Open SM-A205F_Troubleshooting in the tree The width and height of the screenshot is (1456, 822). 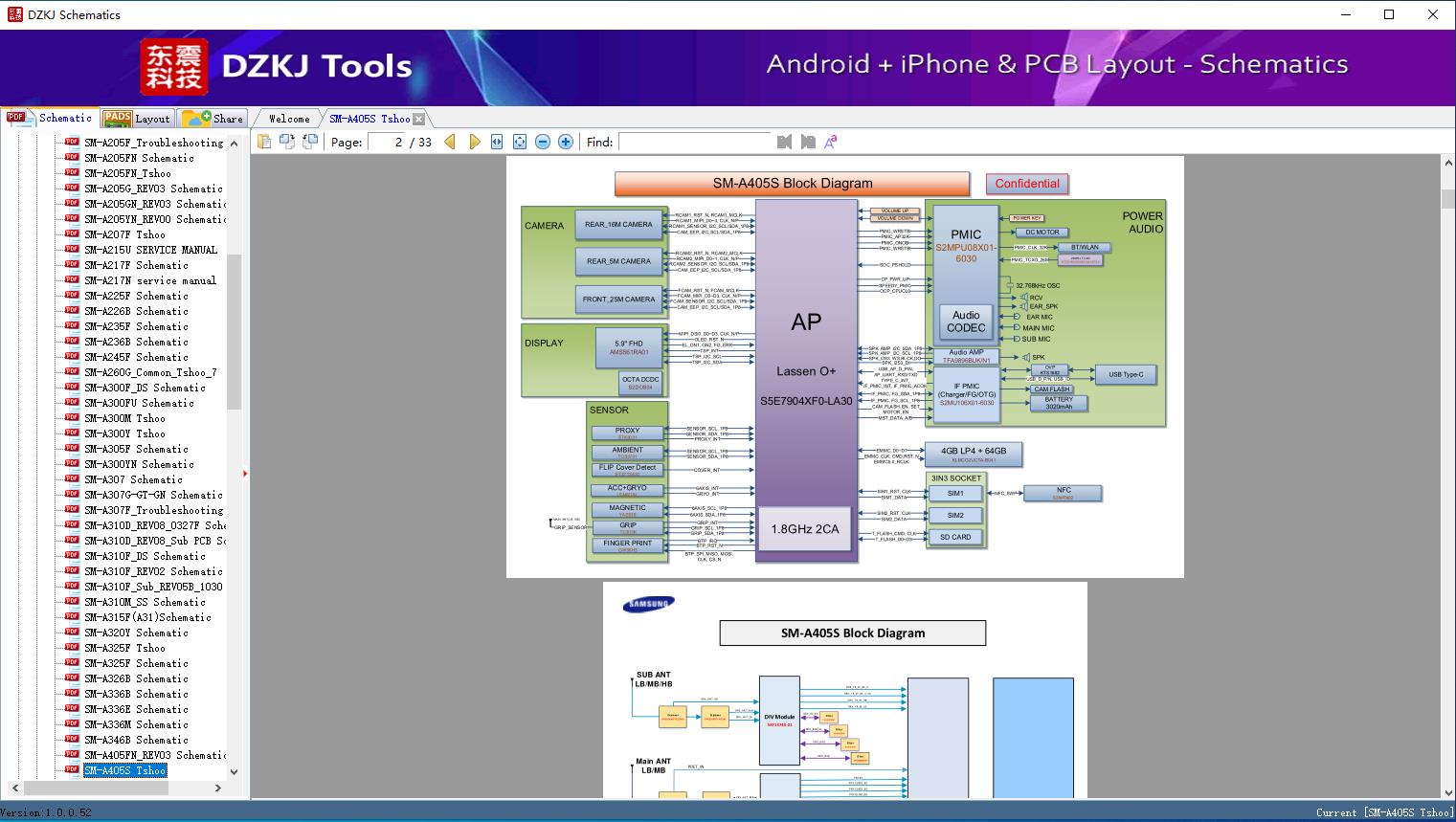tap(153, 143)
